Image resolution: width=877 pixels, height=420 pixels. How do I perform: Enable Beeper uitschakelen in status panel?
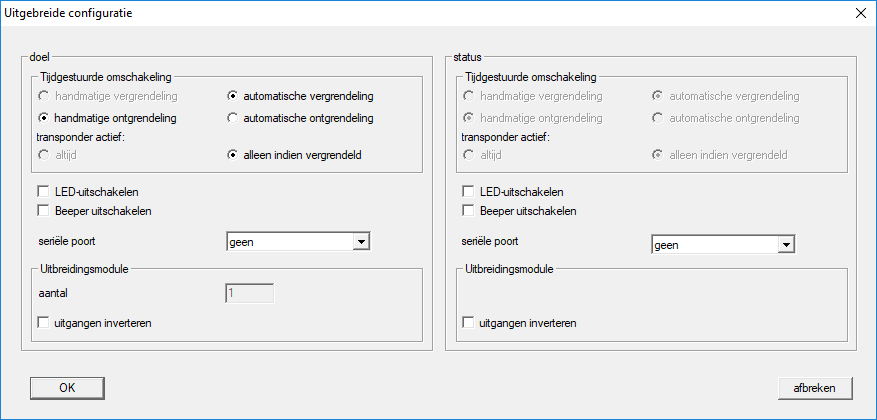(x=468, y=210)
